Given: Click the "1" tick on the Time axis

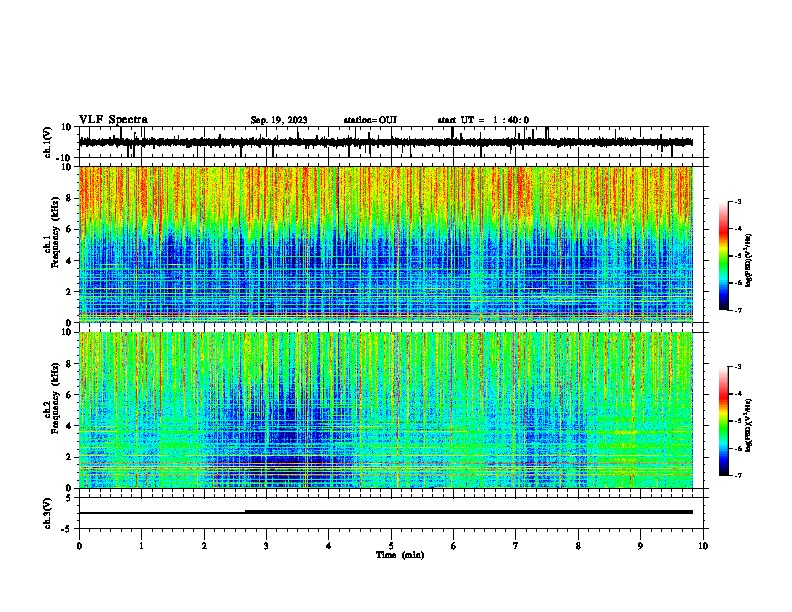Looking at the screenshot, I should (141, 546).
